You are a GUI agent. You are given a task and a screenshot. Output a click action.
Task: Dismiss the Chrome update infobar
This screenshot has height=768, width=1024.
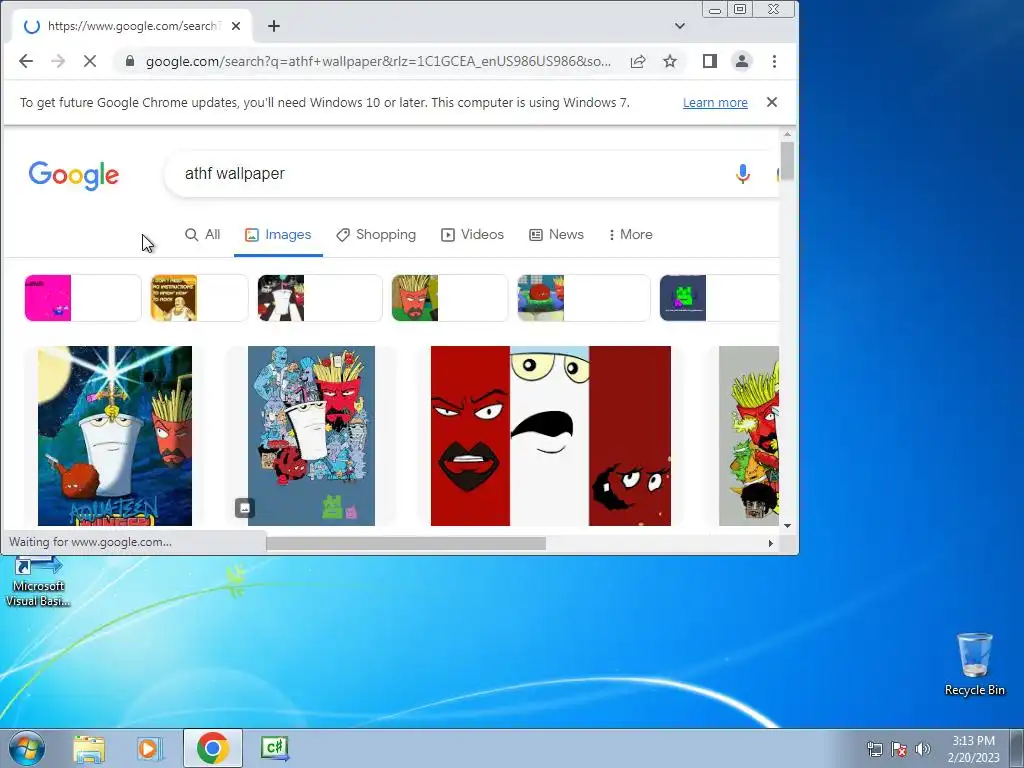[x=772, y=103]
